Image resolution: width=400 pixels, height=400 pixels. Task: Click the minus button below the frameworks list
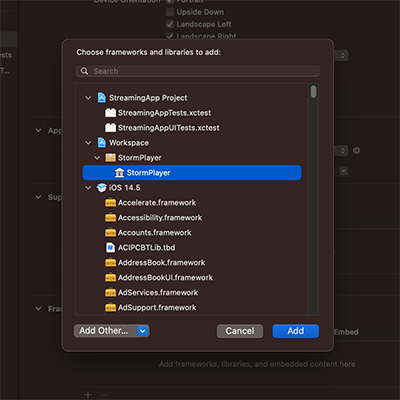pyautogui.click(x=105, y=395)
